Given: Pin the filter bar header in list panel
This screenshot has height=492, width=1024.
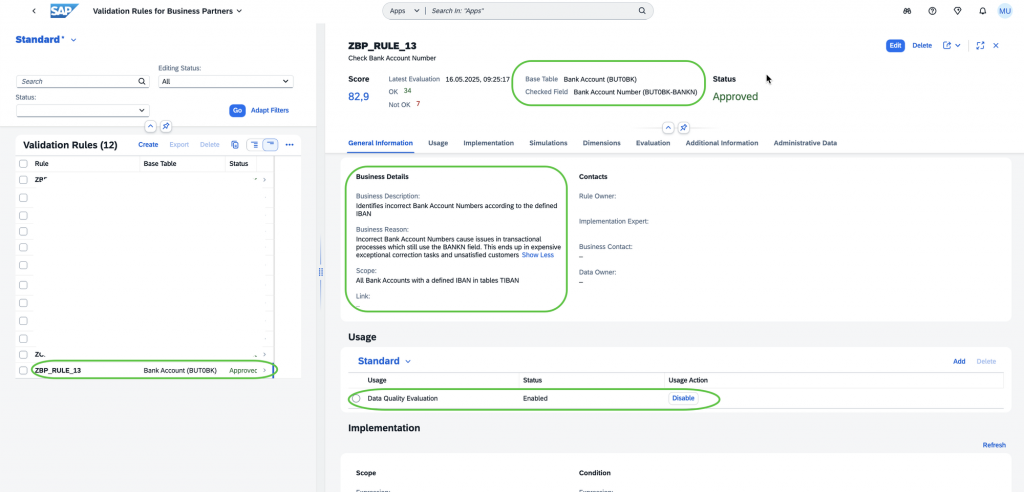Looking at the screenshot, I should click(166, 126).
